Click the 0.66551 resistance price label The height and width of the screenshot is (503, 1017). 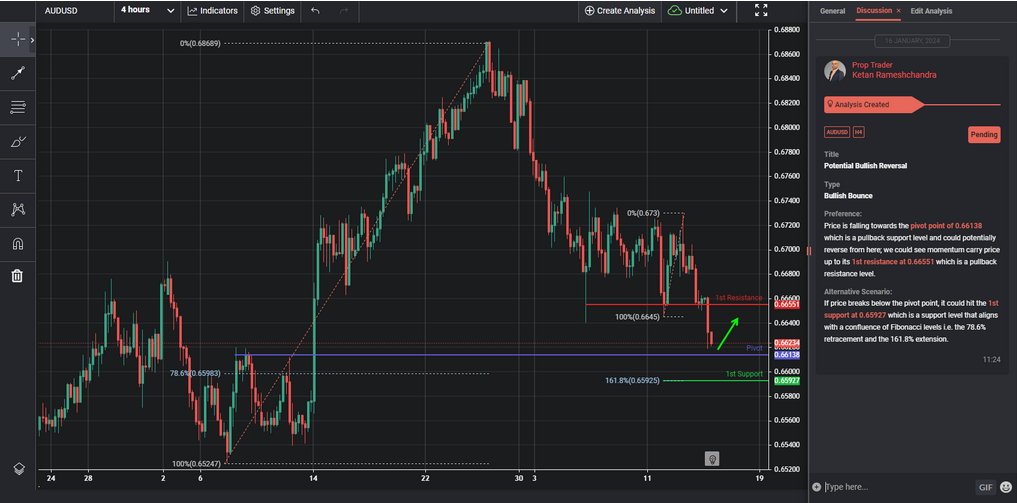tap(785, 304)
